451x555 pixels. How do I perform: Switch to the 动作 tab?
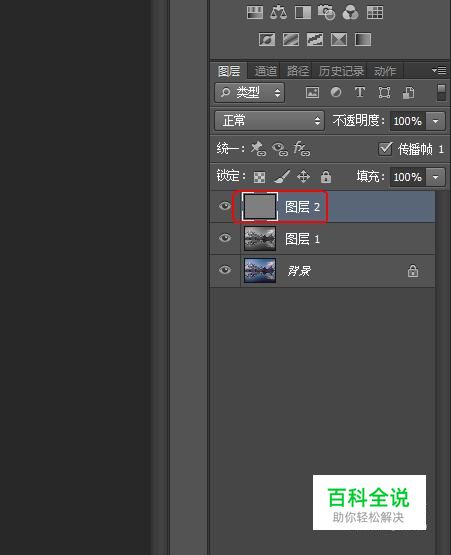click(385, 71)
